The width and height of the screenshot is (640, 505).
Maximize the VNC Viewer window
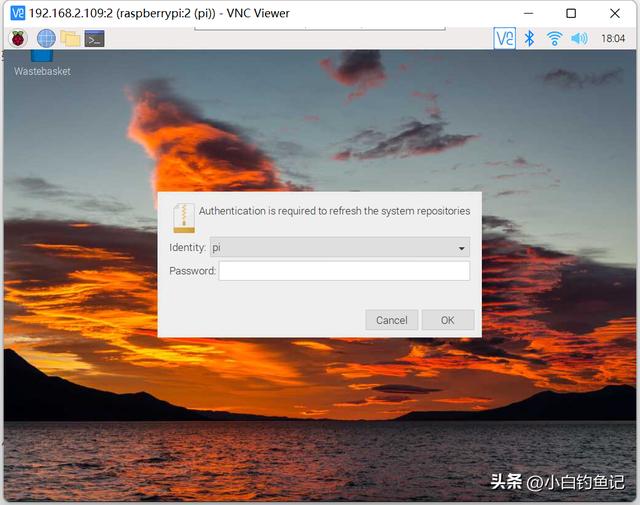[x=571, y=13]
